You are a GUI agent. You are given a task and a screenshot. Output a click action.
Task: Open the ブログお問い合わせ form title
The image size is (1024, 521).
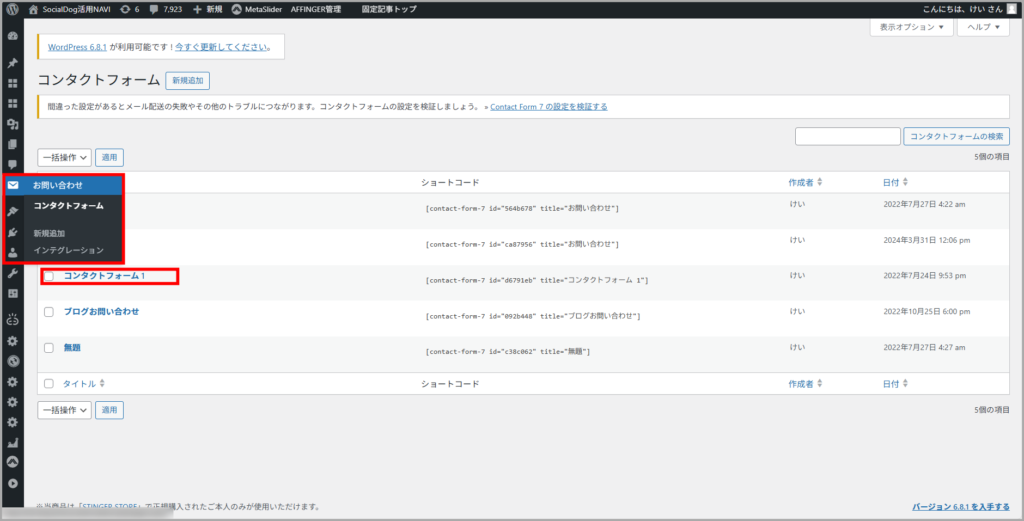coord(101,311)
